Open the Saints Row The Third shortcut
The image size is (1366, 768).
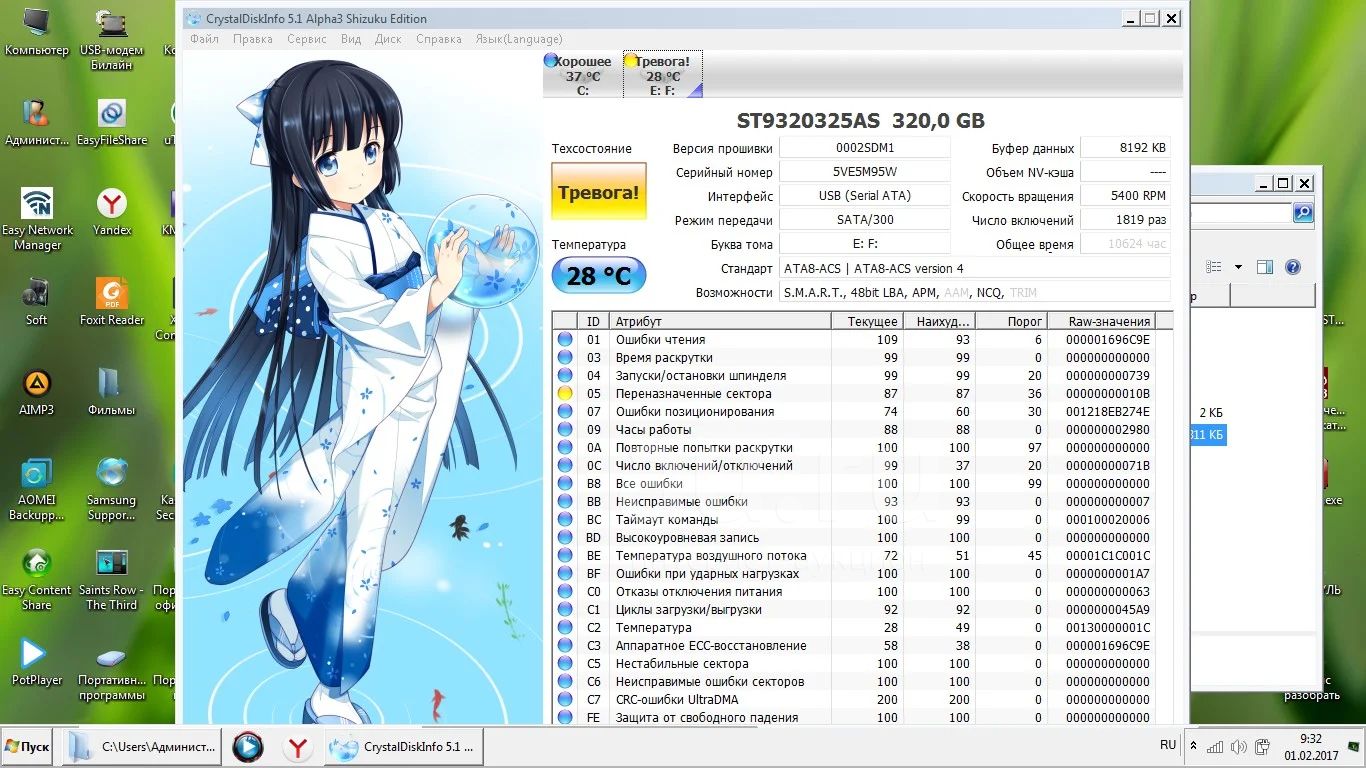click(x=112, y=580)
